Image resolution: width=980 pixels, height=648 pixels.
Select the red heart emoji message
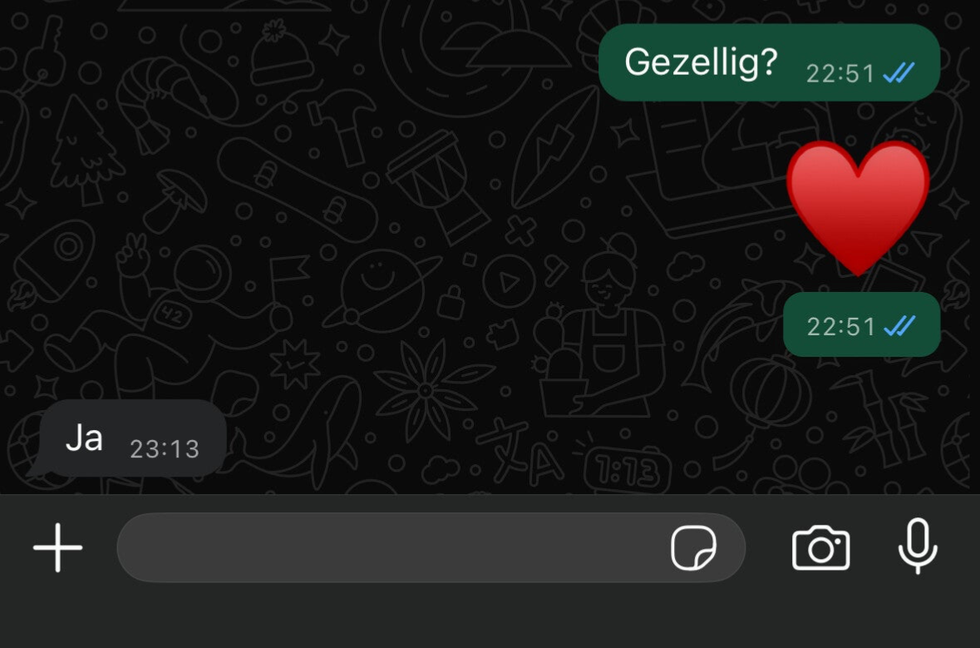tap(858, 207)
